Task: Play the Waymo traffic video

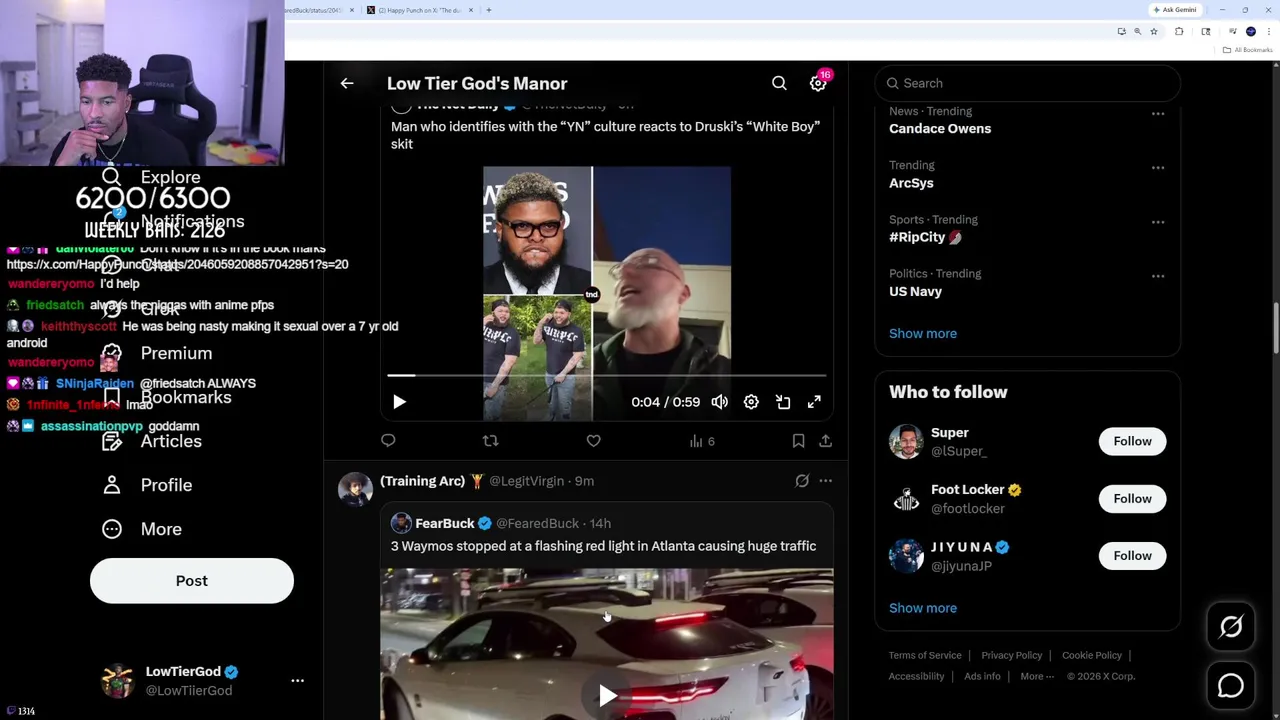Action: point(607,695)
